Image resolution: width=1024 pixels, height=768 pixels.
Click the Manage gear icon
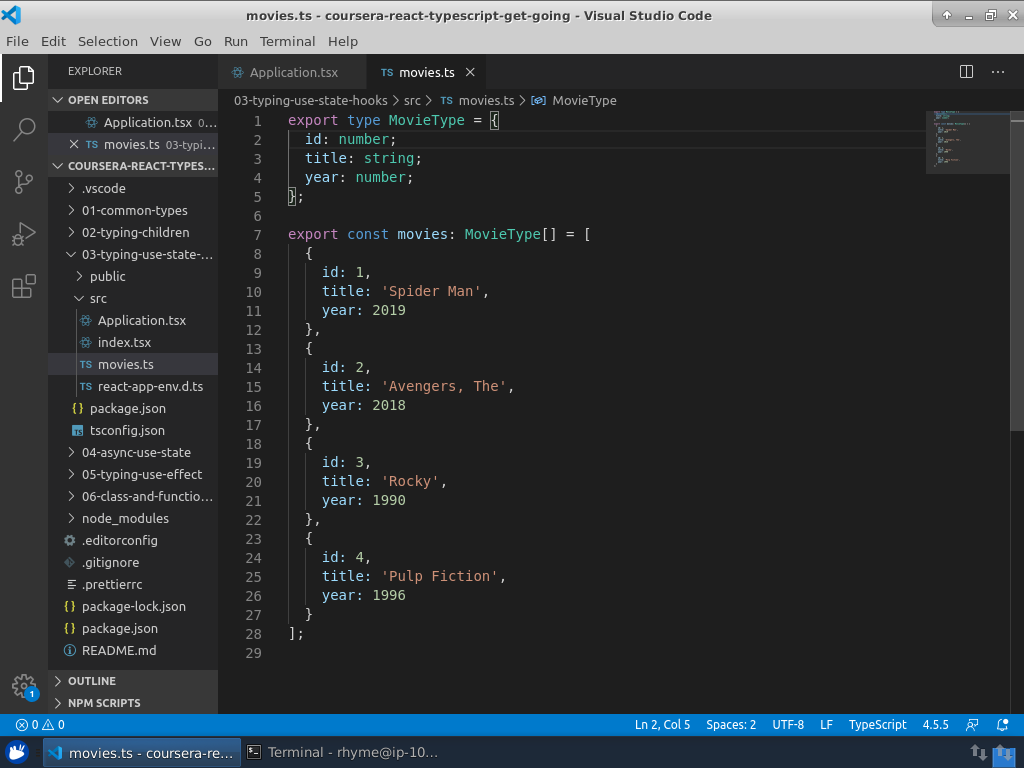24,686
